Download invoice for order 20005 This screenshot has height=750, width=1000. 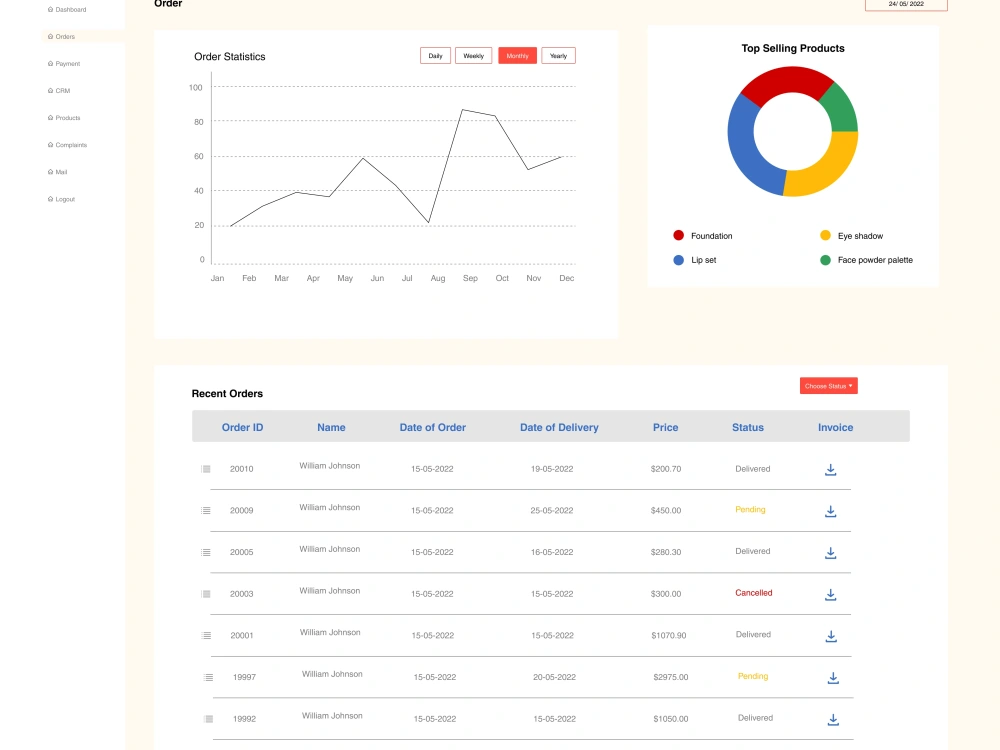tap(830, 553)
